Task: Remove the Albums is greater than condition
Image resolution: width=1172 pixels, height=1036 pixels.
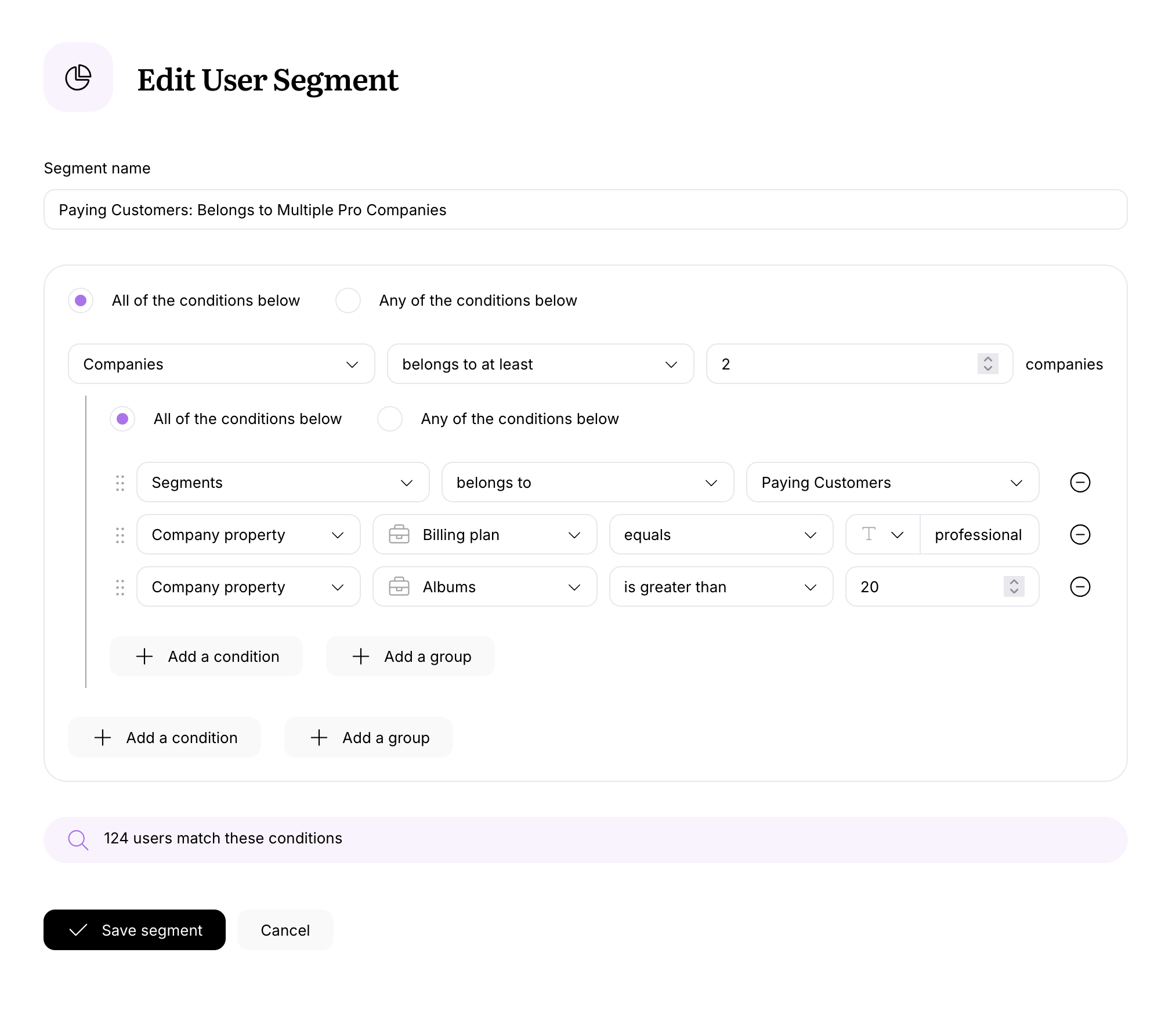Action: (x=1080, y=586)
